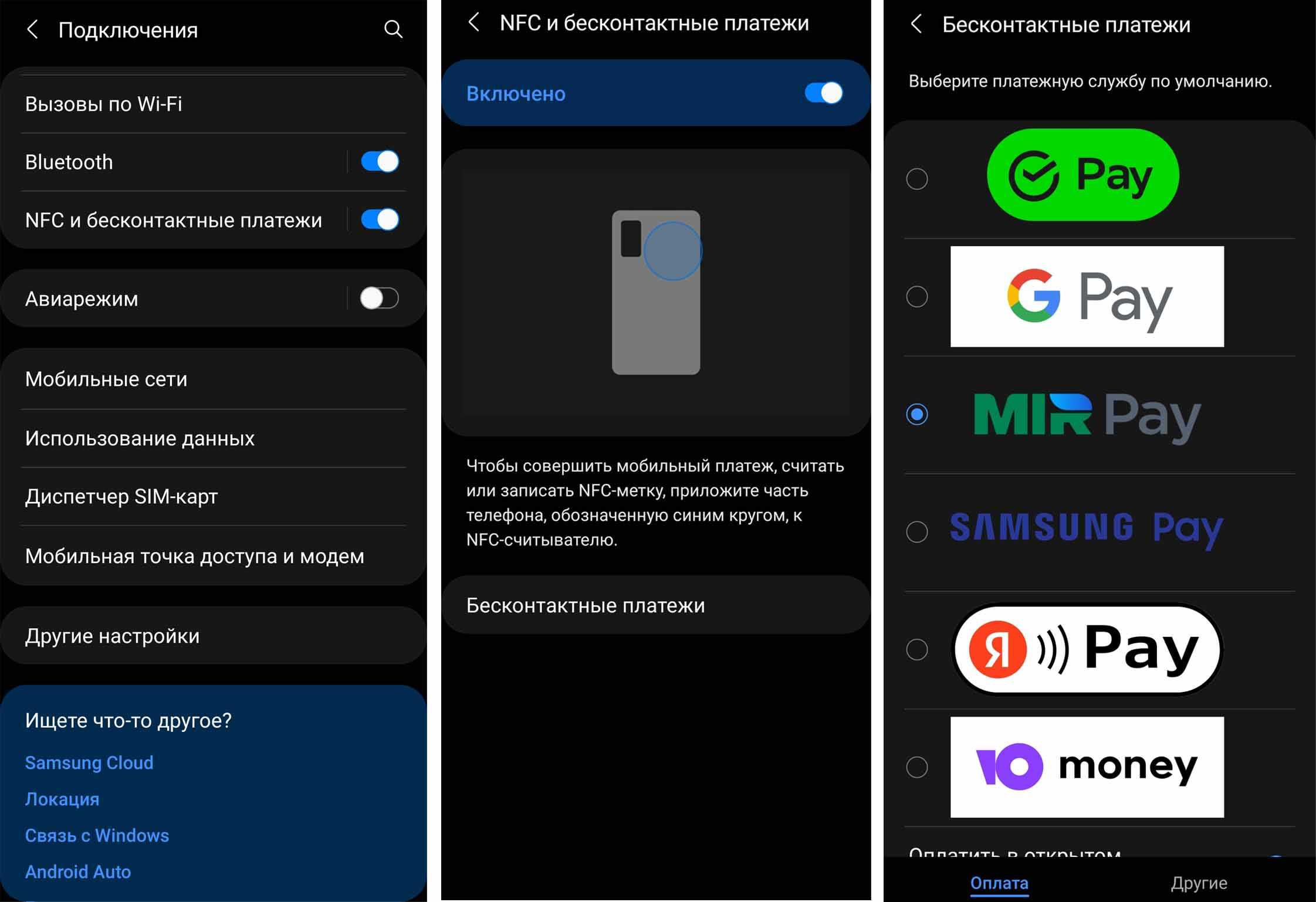Open Использование данных settings
Image resolution: width=1316 pixels, height=902 pixels.
point(214,438)
